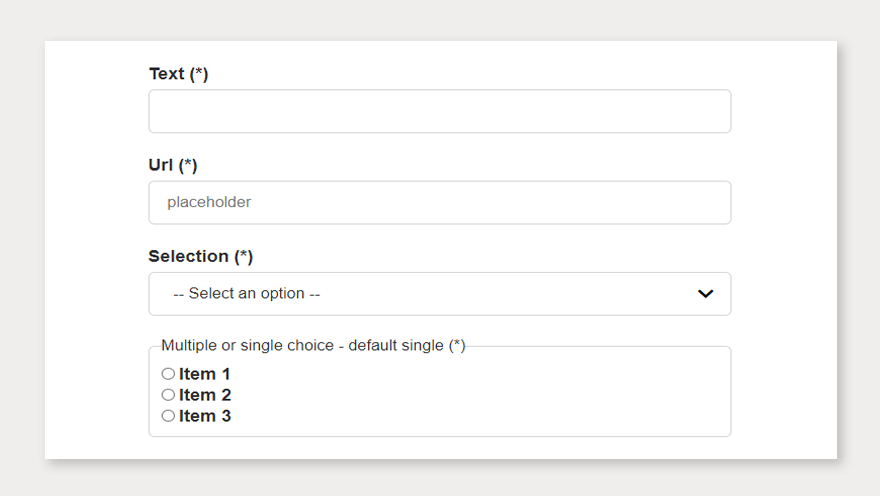The height and width of the screenshot is (496, 880).
Task: Click the 'Url (*)' field label
Action: click(x=172, y=165)
